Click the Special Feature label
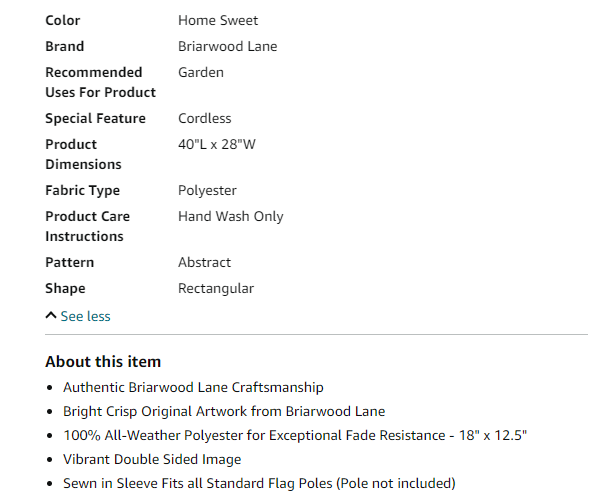The height and width of the screenshot is (503, 606). point(95,118)
